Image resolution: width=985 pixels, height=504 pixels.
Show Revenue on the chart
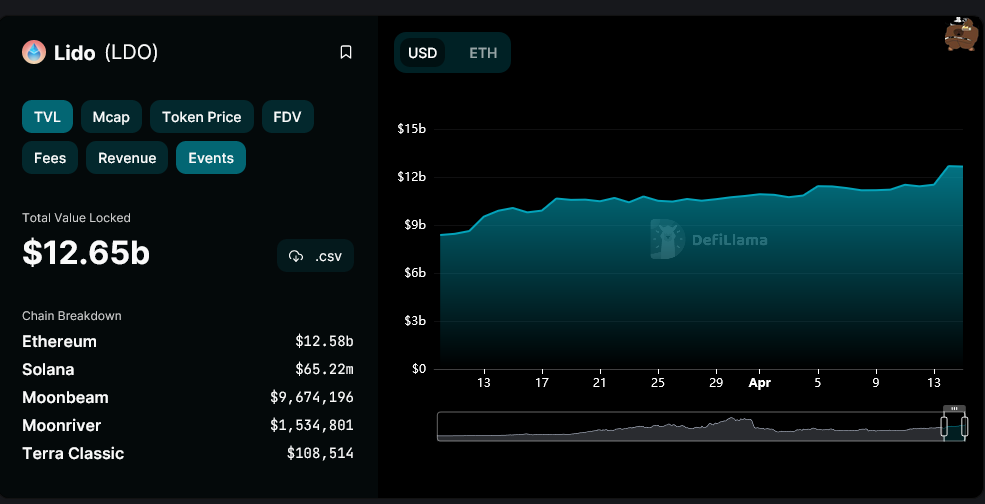click(x=127, y=158)
